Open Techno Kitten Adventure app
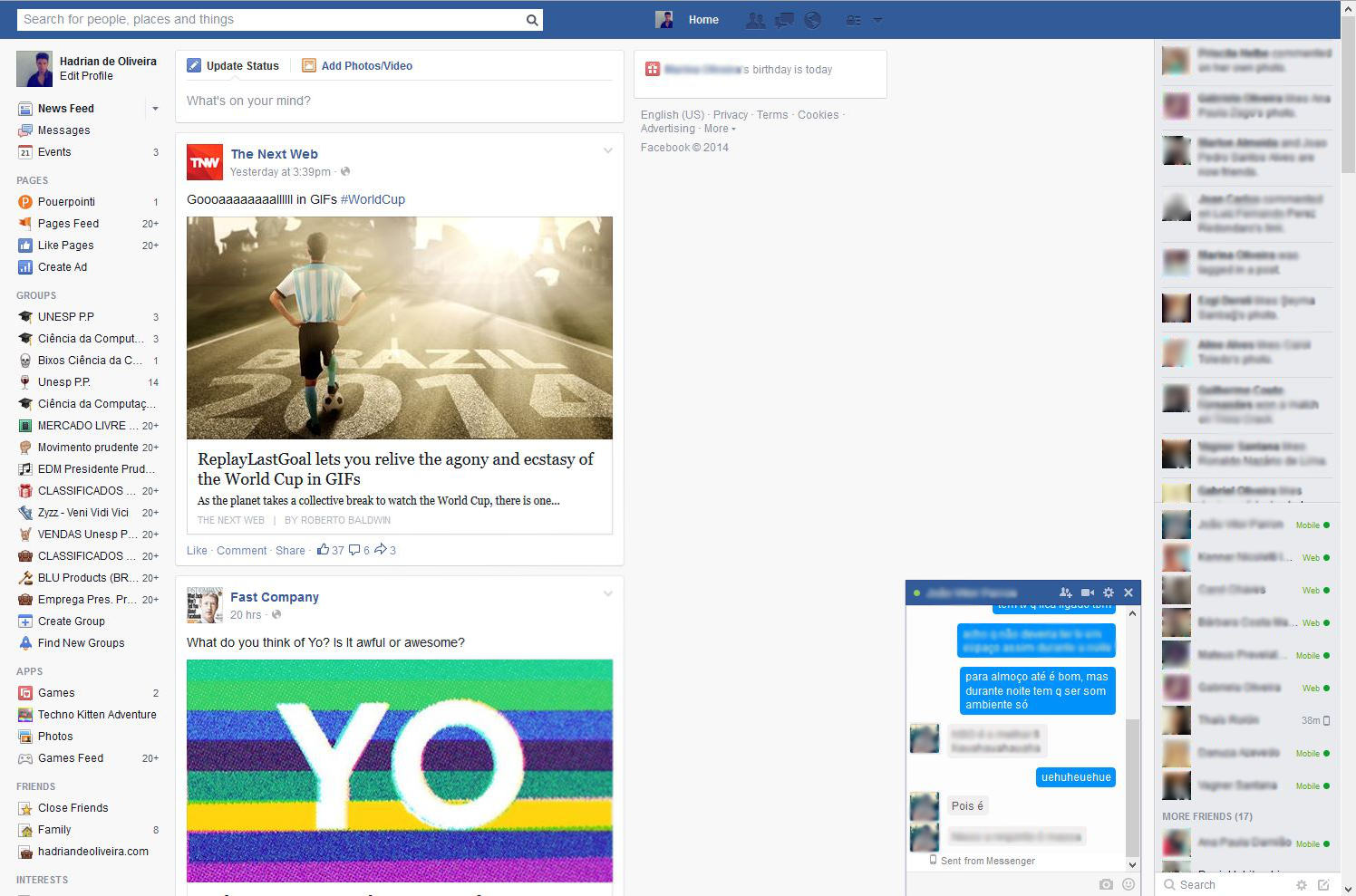Image resolution: width=1356 pixels, height=896 pixels. pos(97,715)
